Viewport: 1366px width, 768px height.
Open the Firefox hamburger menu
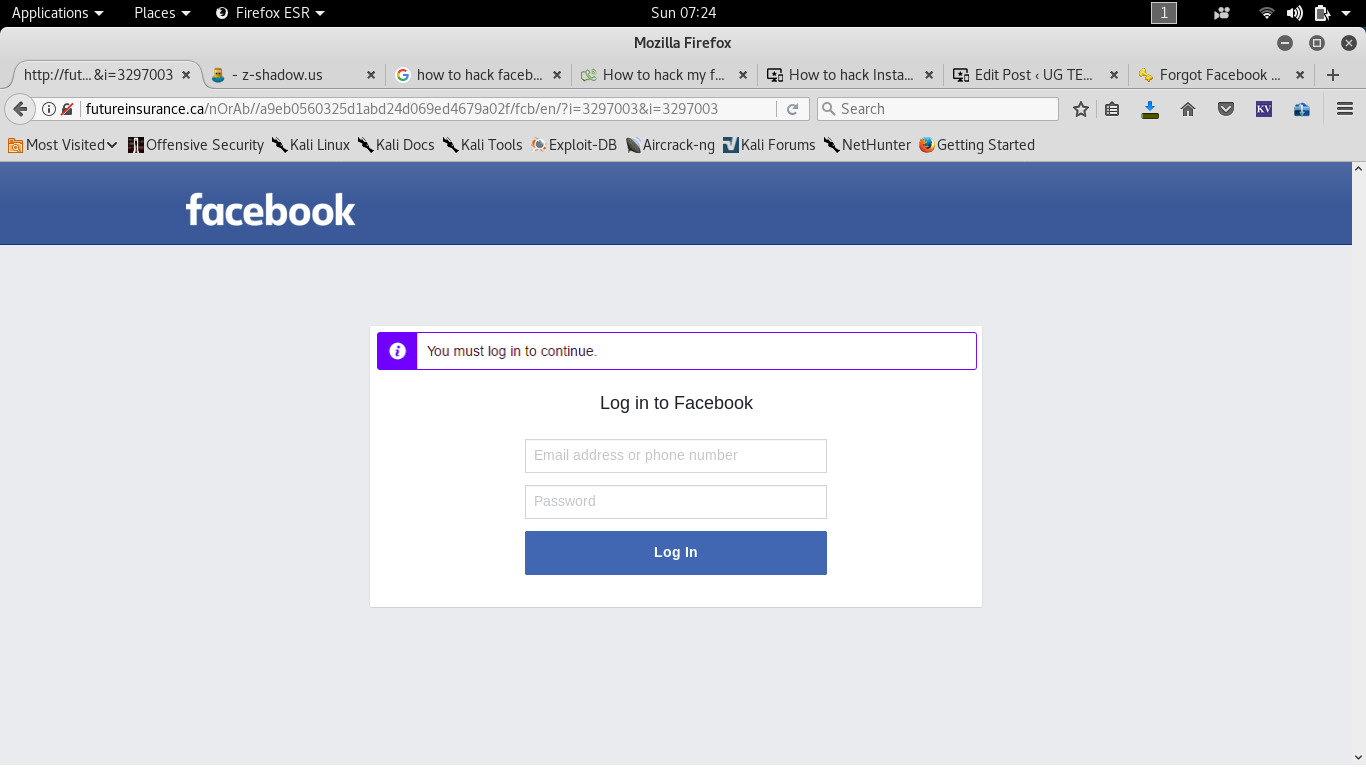(x=1345, y=109)
